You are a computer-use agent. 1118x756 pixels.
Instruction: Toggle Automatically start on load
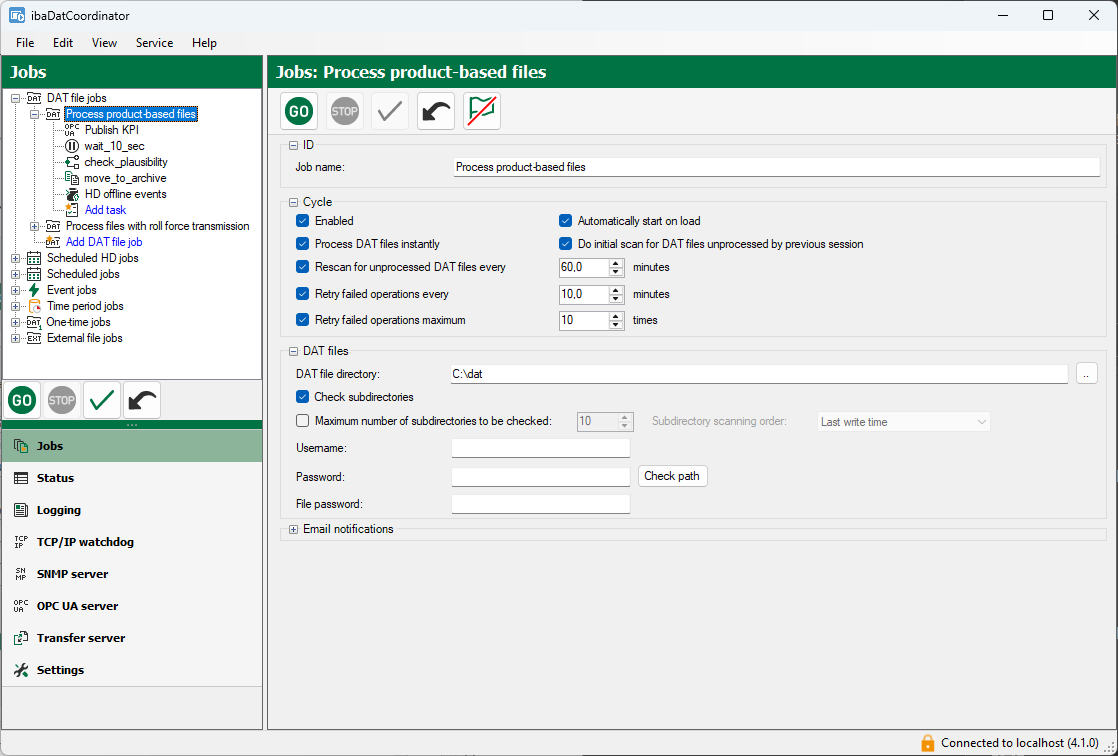pos(565,221)
